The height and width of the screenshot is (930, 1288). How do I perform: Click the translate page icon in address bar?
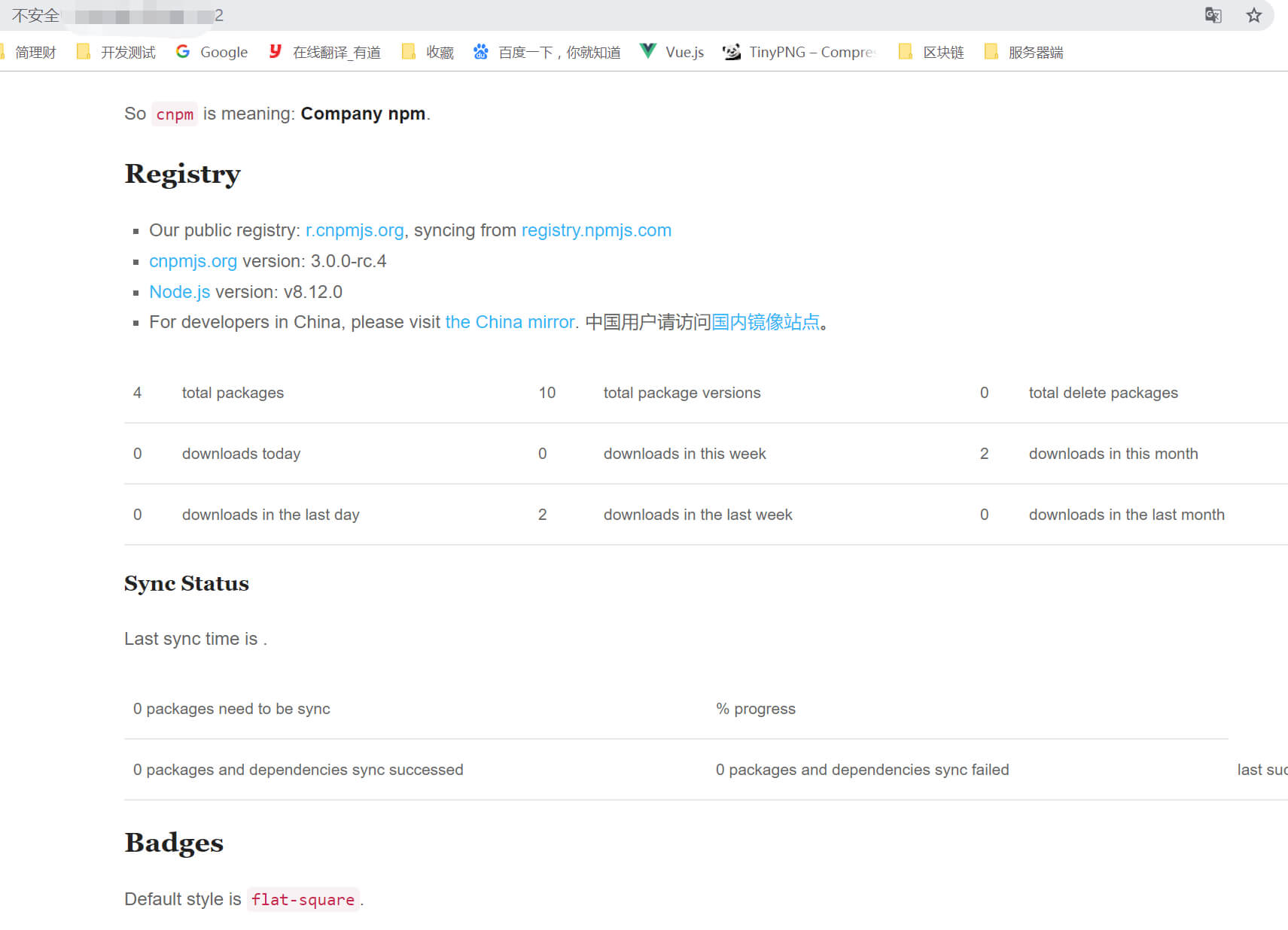coord(1213,15)
